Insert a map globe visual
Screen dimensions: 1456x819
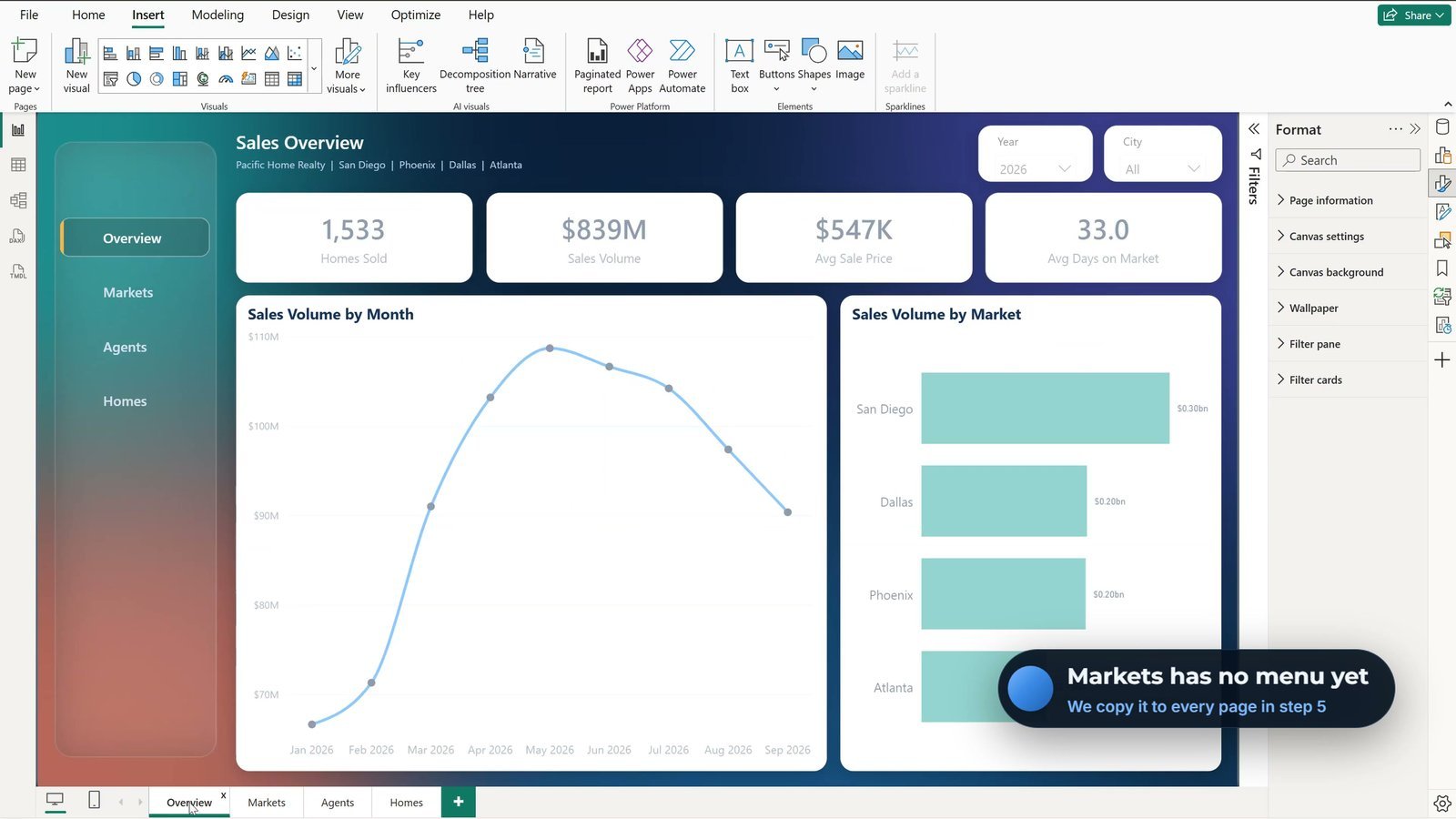coord(203,79)
